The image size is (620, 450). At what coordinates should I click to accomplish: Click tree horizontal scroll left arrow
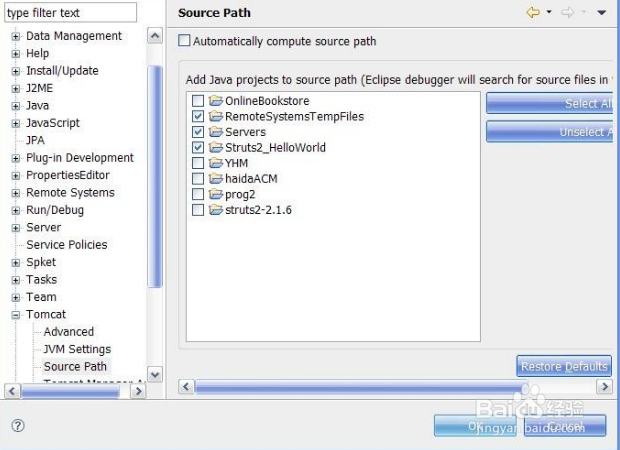[x=12, y=391]
